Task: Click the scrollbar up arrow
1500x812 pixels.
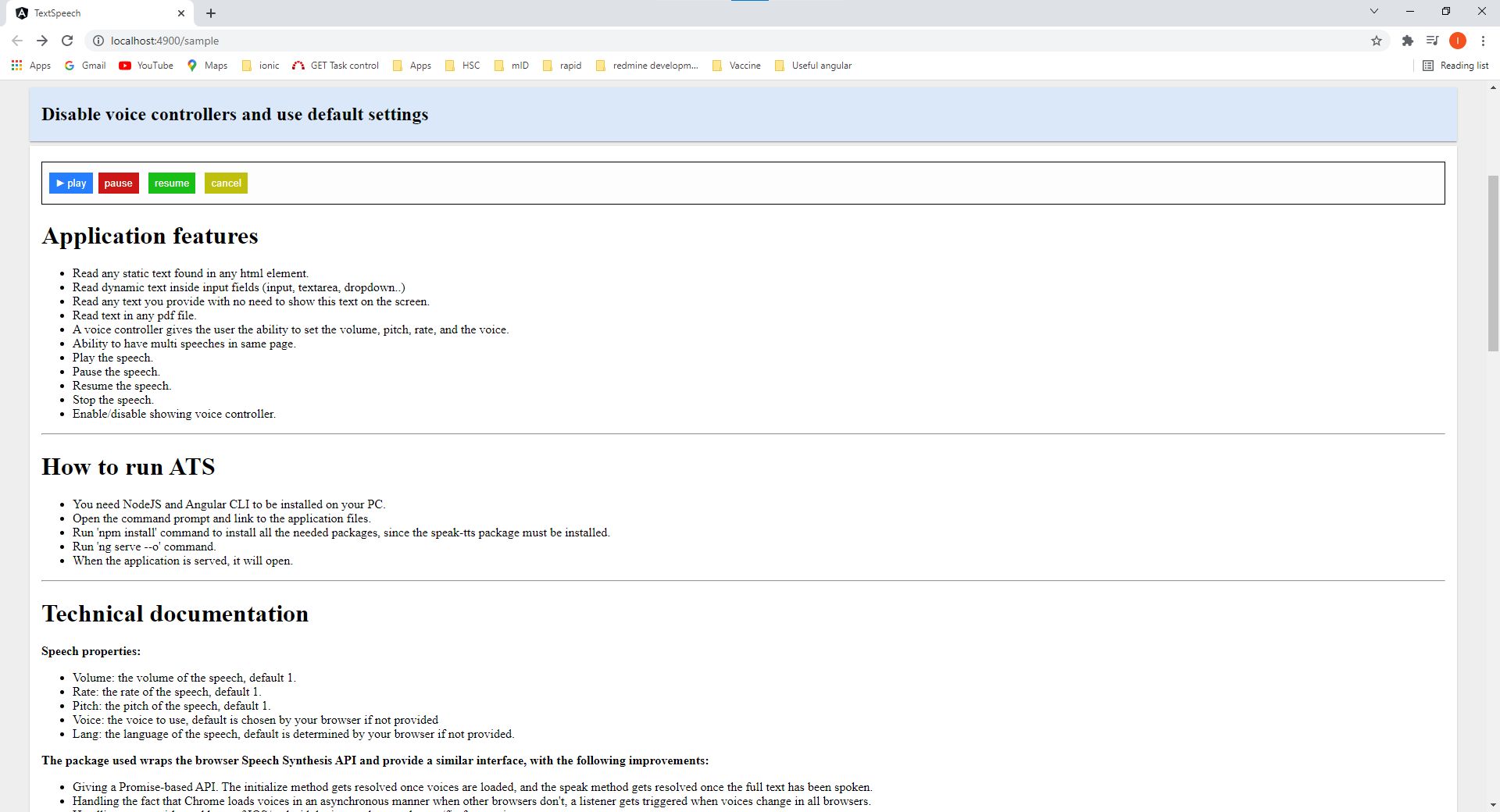Action: click(x=1493, y=87)
